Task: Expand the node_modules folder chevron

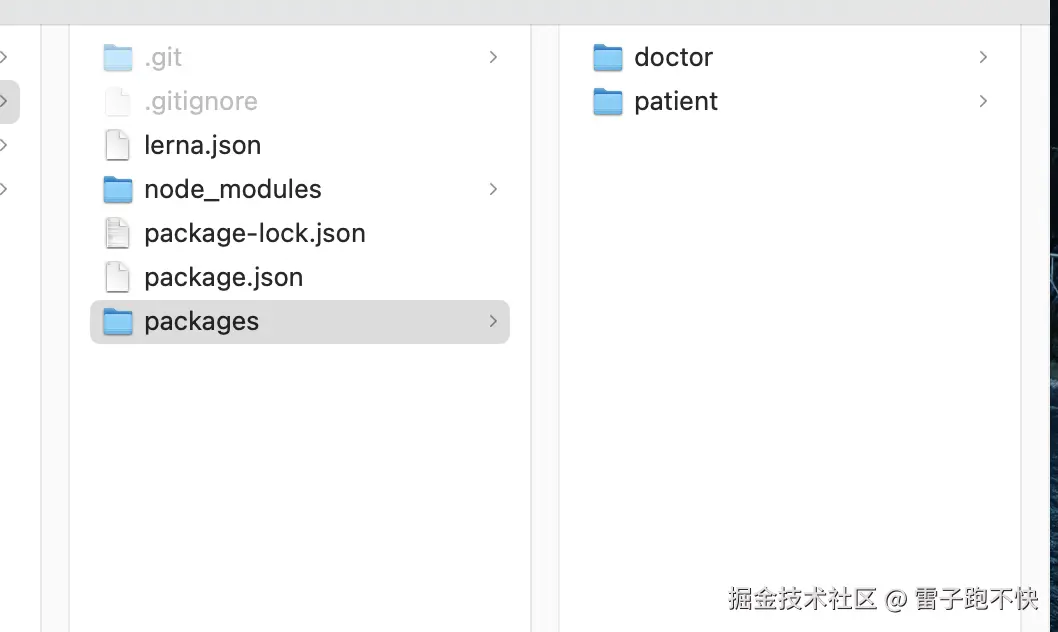Action: coord(492,189)
